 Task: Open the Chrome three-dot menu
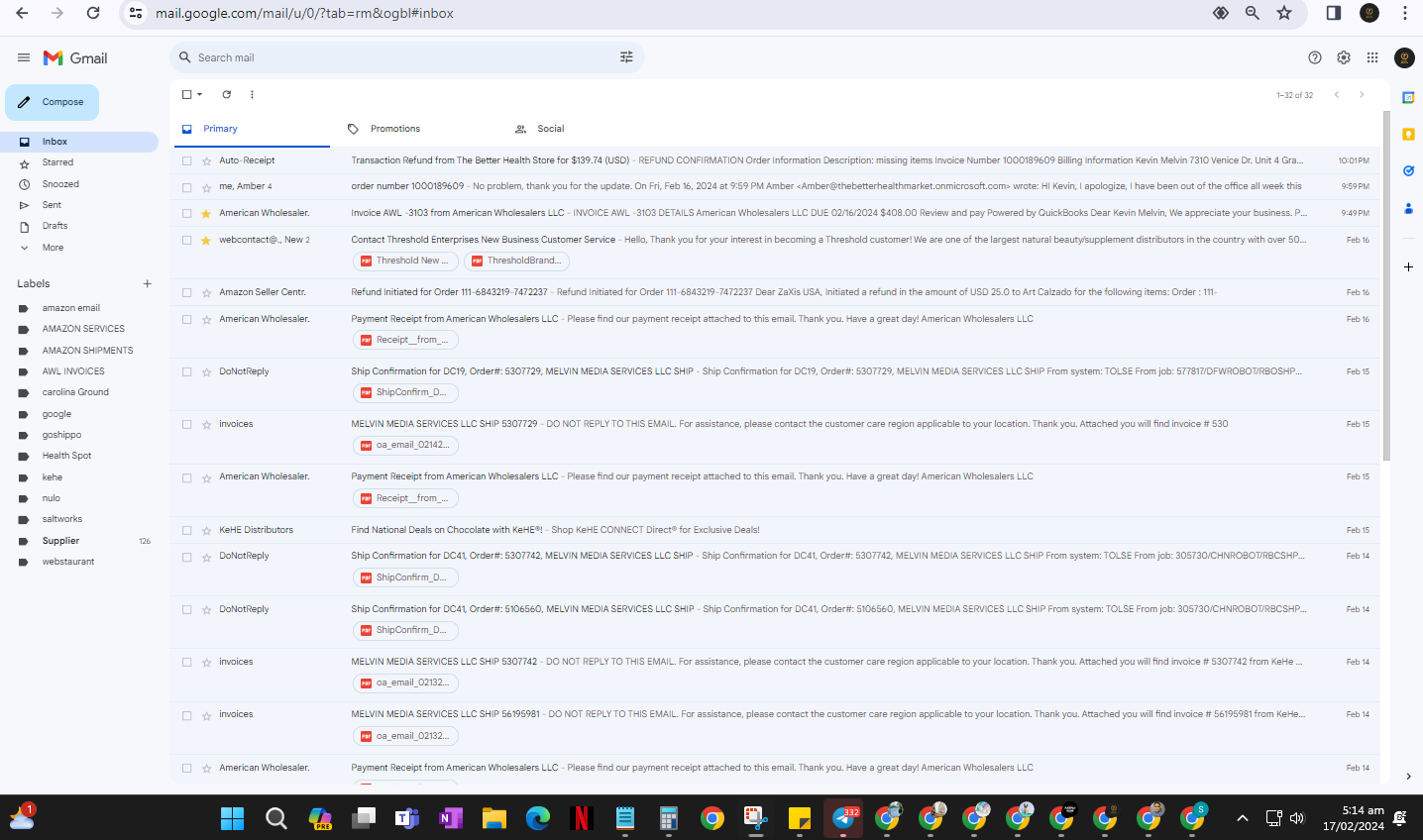coord(1404,13)
